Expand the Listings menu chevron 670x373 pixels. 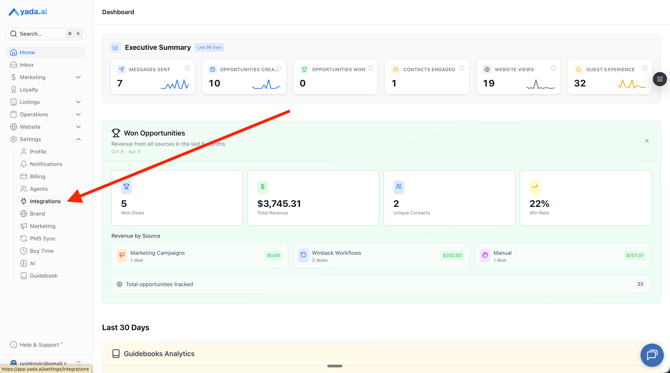(x=78, y=102)
